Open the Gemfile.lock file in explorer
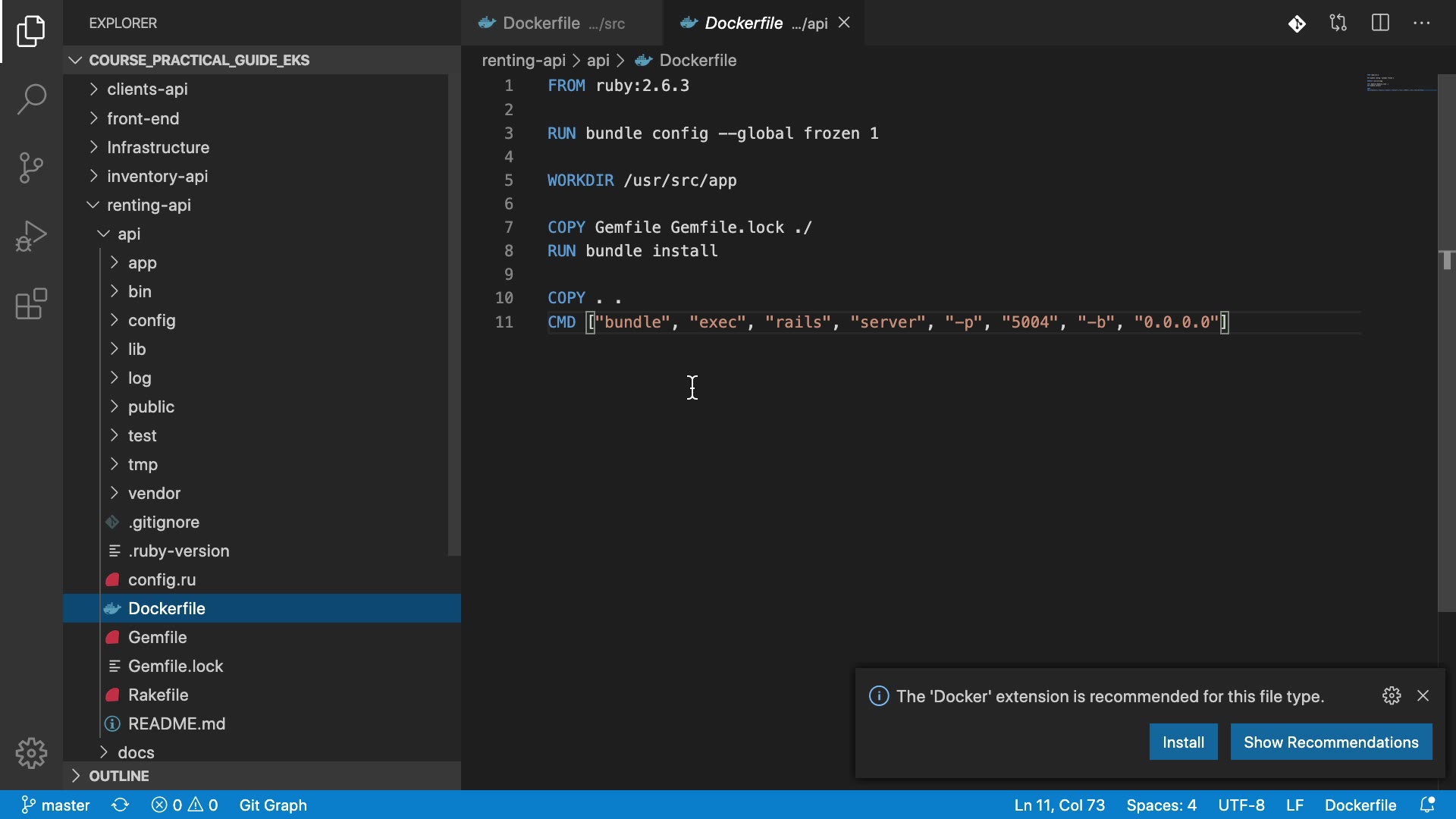 (x=175, y=666)
